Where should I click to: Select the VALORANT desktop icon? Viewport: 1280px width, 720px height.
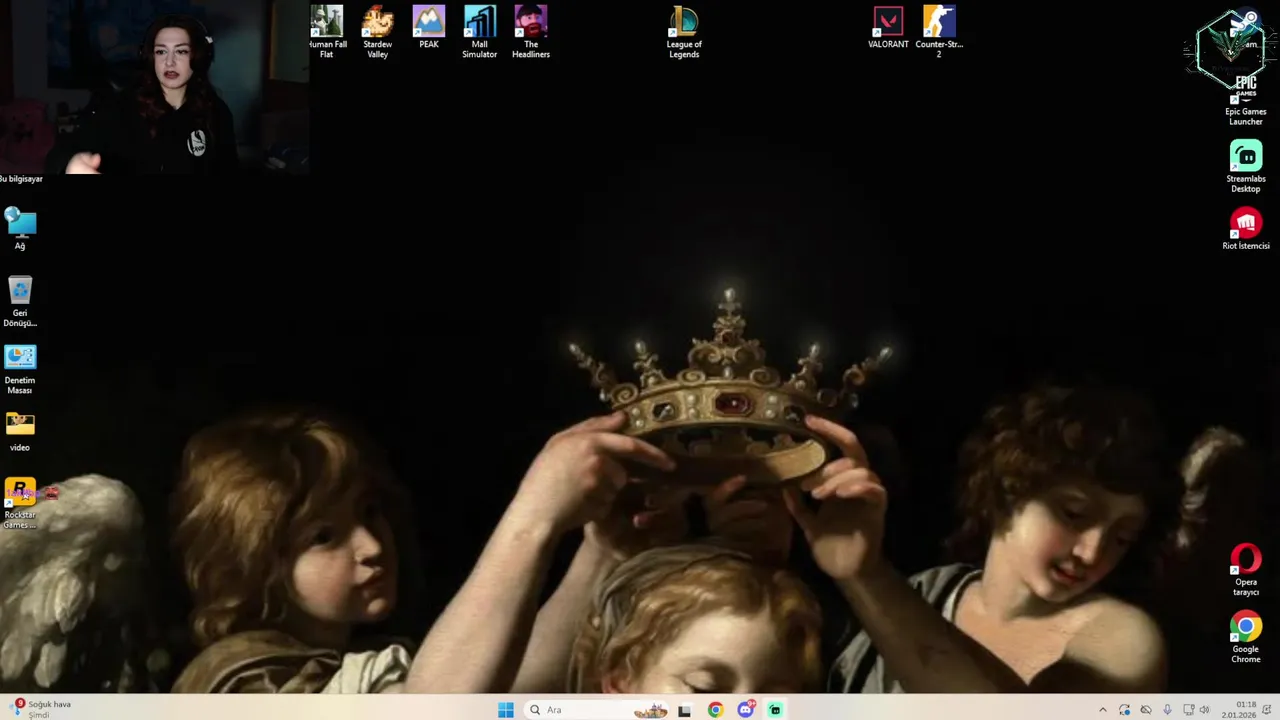[x=888, y=28]
